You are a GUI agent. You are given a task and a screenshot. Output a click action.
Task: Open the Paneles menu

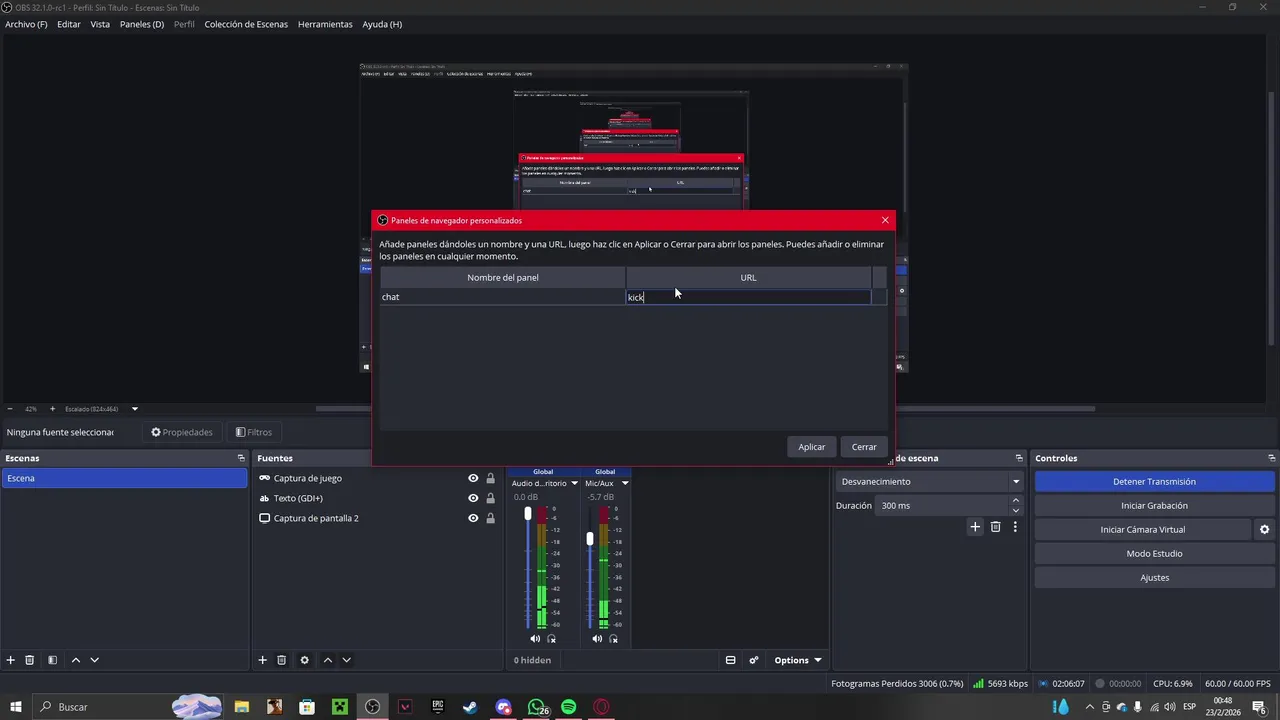pos(142,24)
